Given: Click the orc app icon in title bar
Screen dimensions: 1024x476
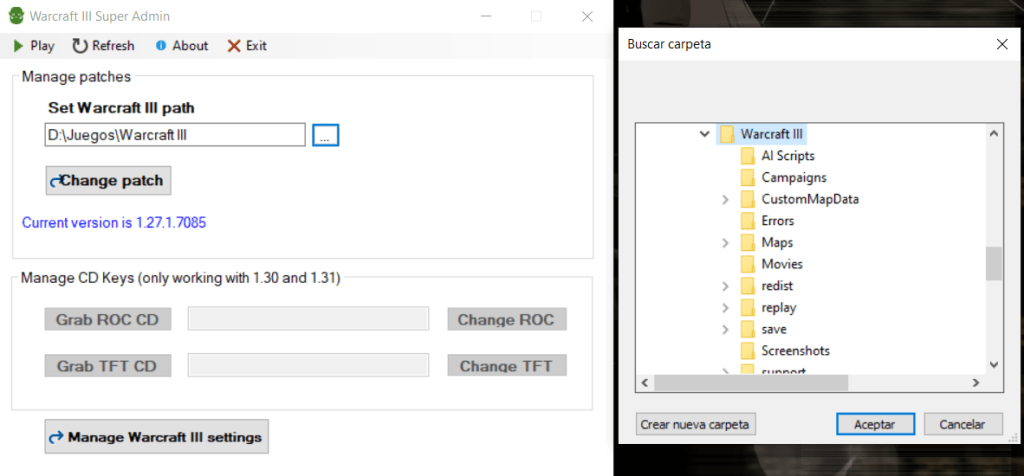Looking at the screenshot, I should point(16,16).
